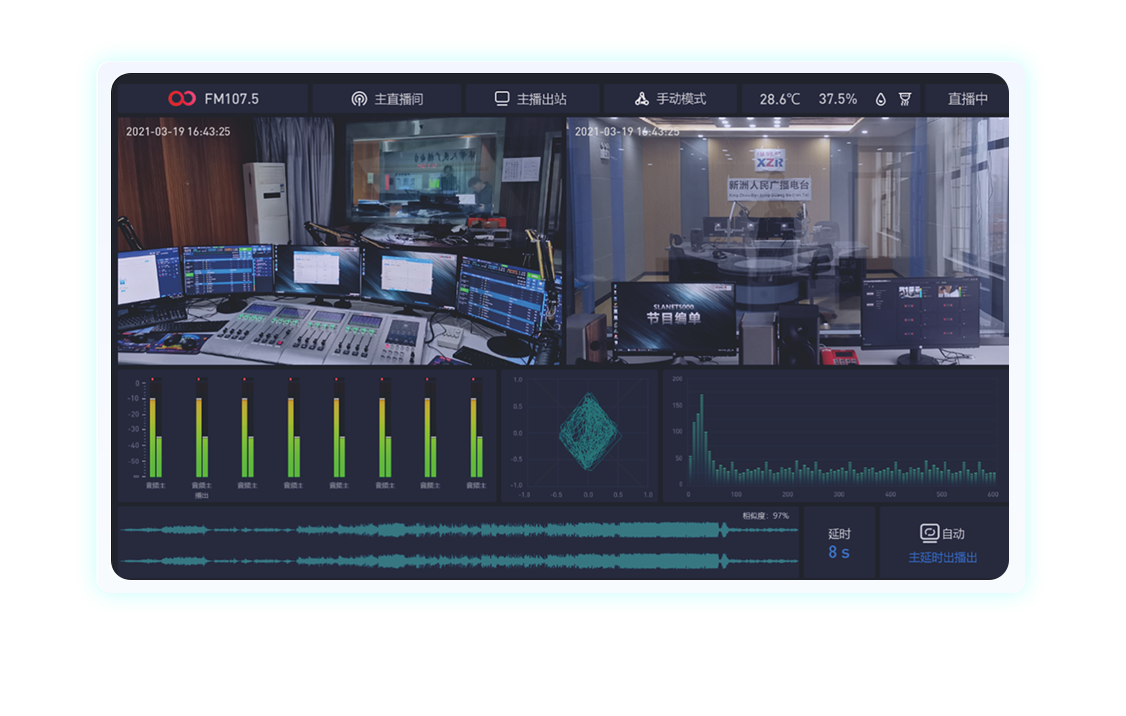The height and width of the screenshot is (716, 1126).
Task: Click the sprinkler icon in top bar
Action: pyautogui.click(x=905, y=99)
